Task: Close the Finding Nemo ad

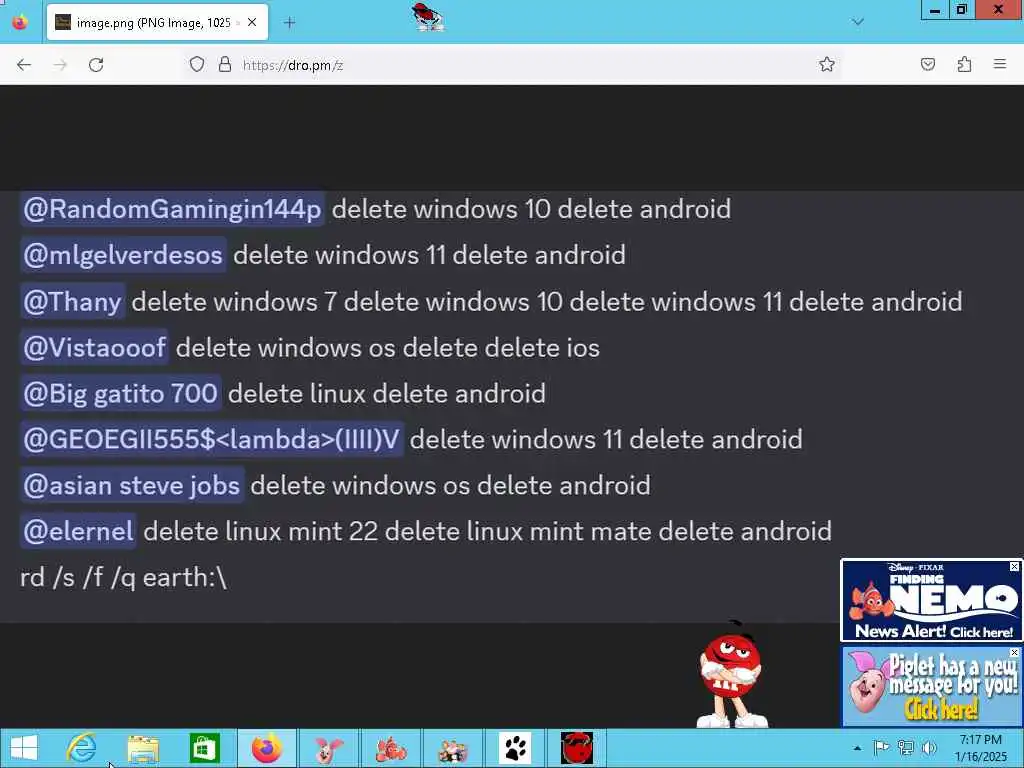Action: pyautogui.click(x=1014, y=566)
